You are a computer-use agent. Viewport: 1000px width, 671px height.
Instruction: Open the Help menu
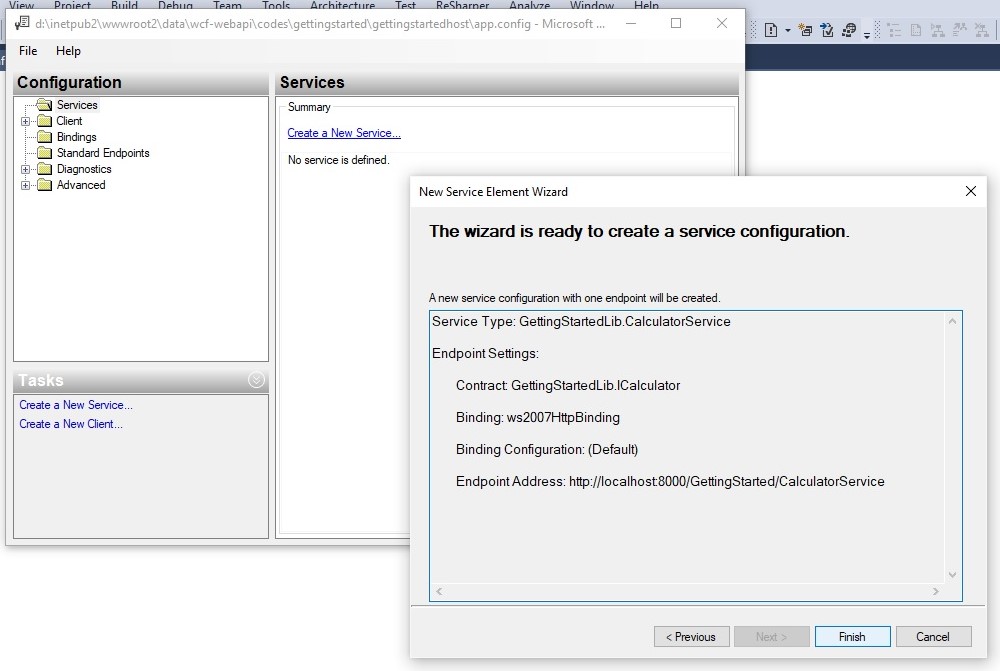tap(68, 51)
